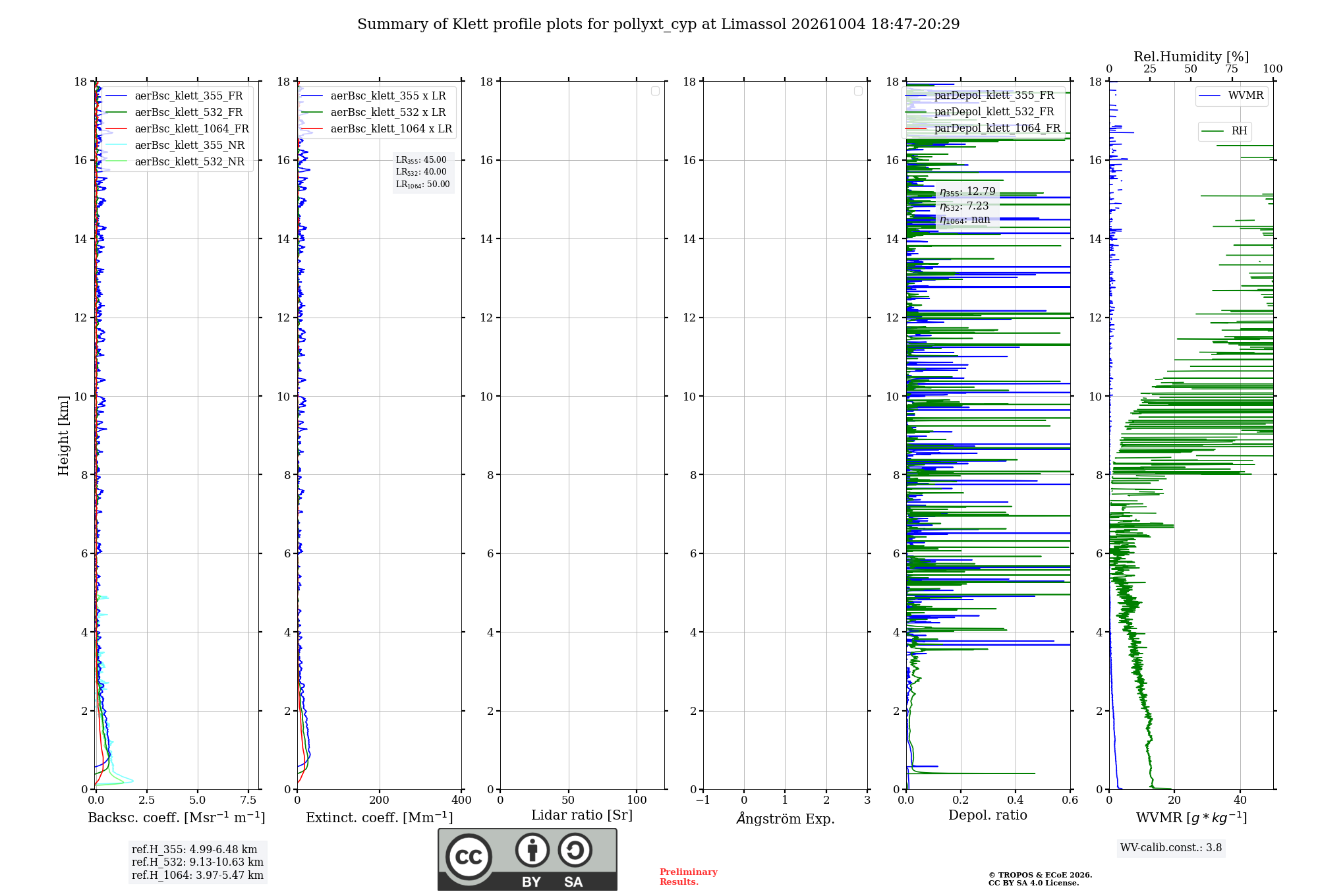Viewport: 1318px width, 896px height.
Task: Click legend entry aerBsc_klett_1064 x LR
Action: click(x=377, y=129)
